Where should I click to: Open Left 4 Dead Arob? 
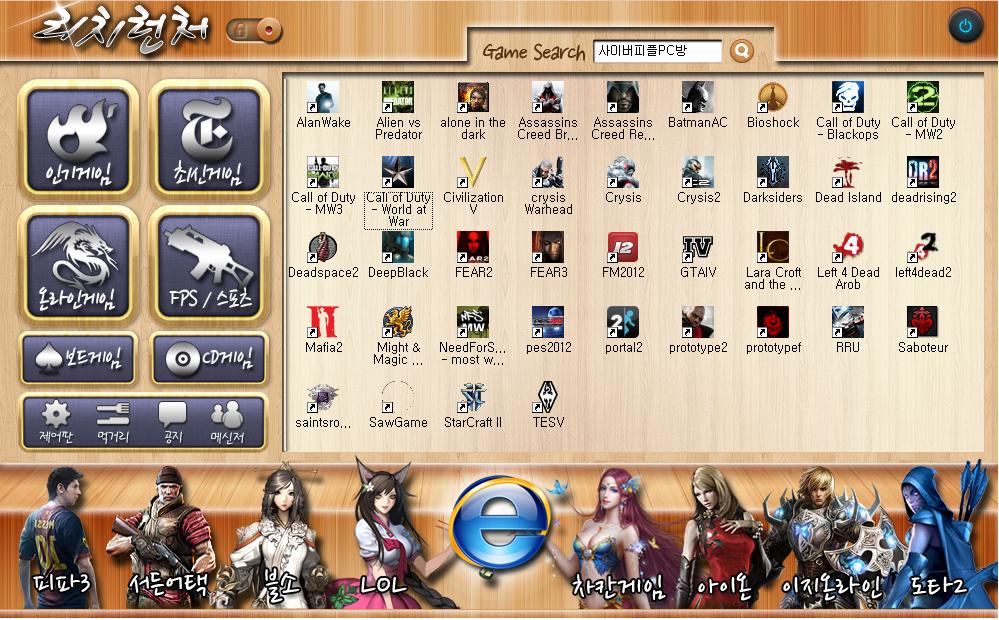point(848,261)
